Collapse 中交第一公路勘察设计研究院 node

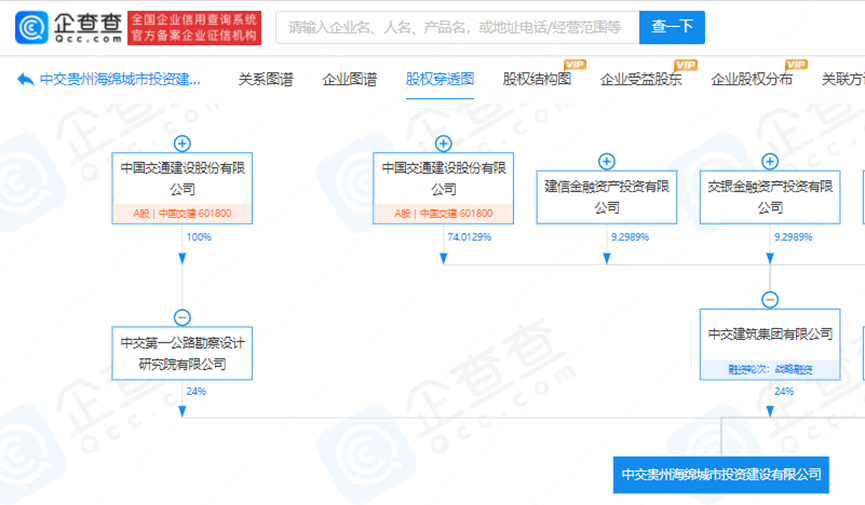[x=182, y=317]
